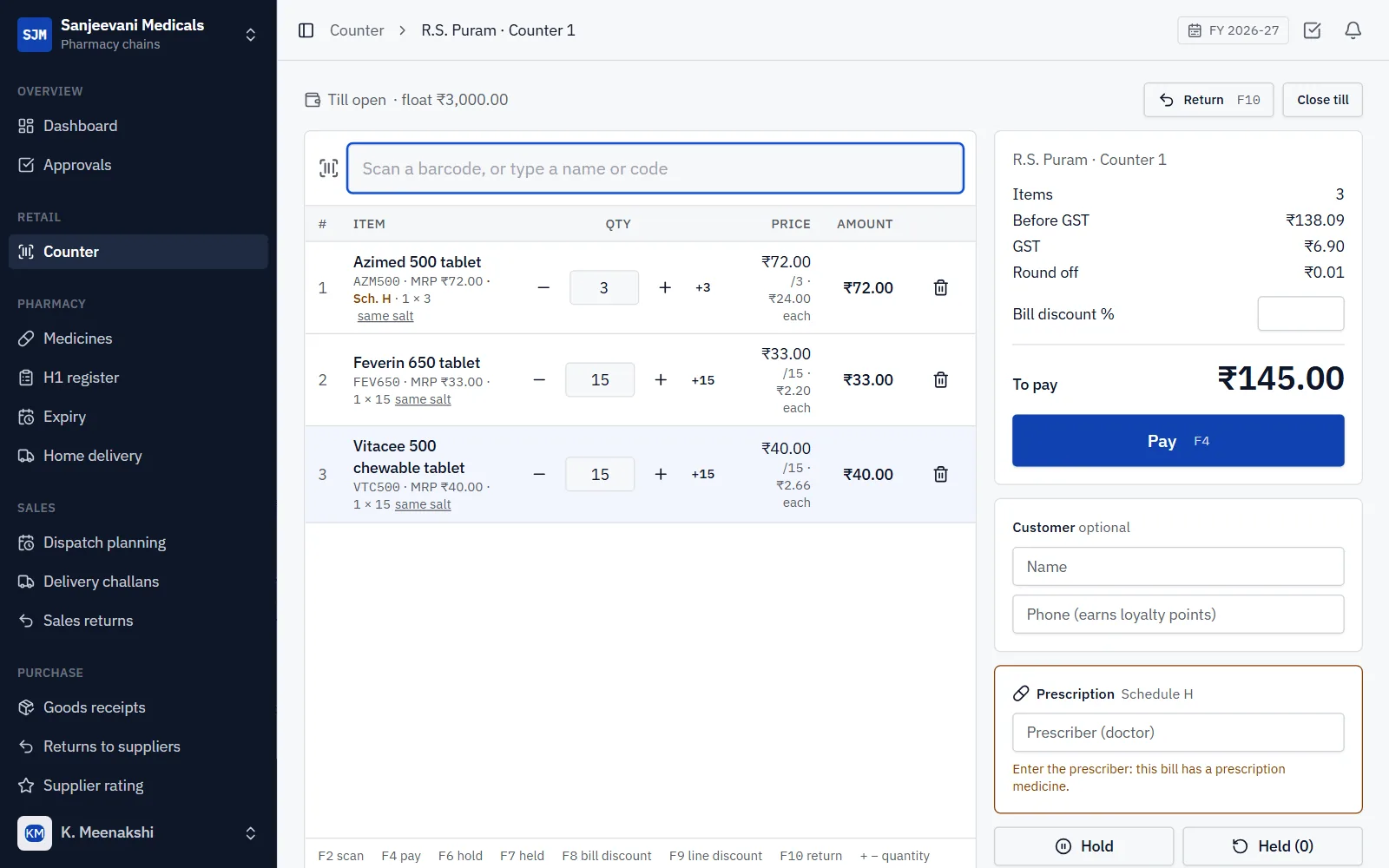Click the Prescriber (doctor) field
This screenshot has width=1389, height=868.
click(1178, 733)
